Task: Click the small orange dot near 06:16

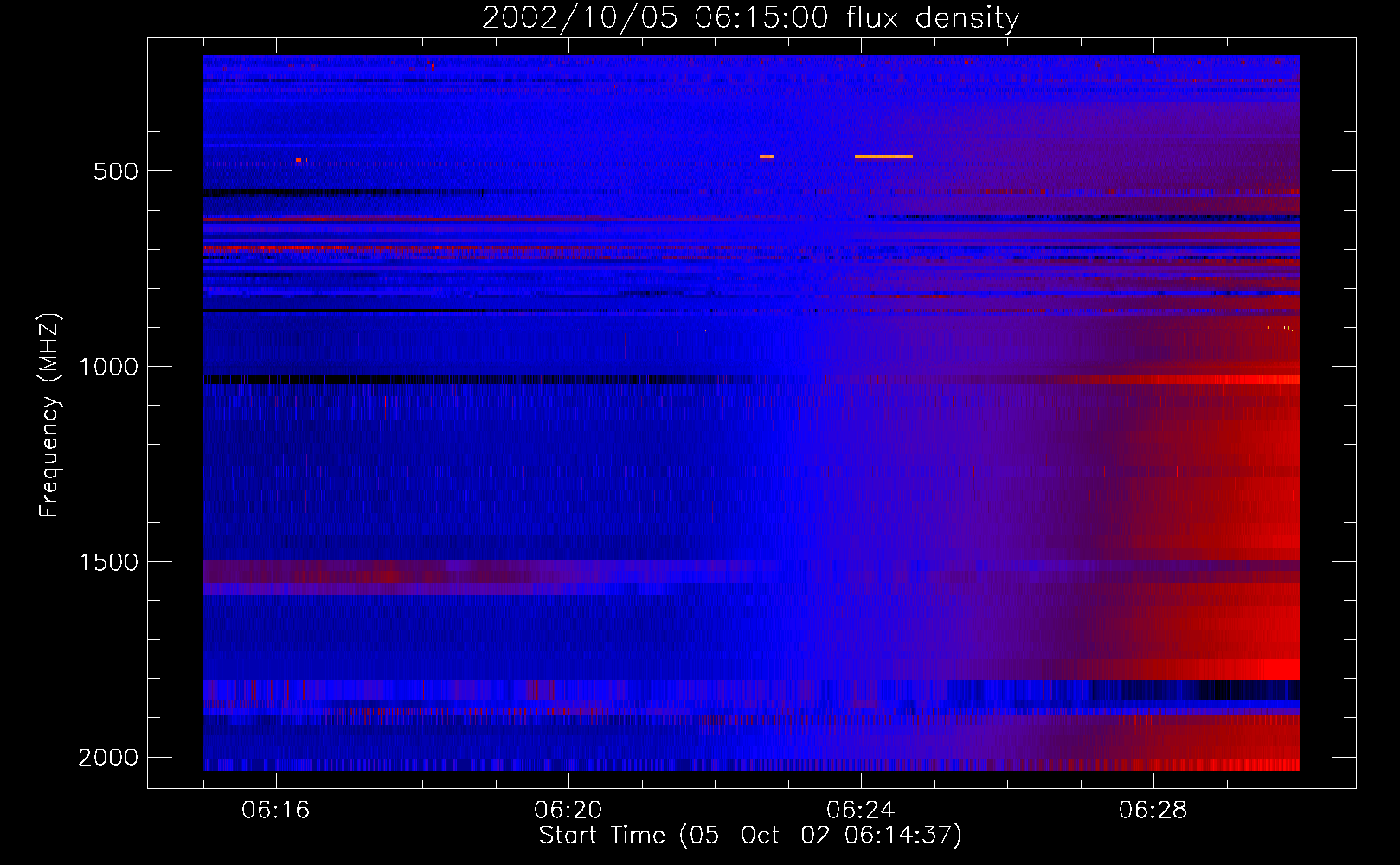Action: 299,160
